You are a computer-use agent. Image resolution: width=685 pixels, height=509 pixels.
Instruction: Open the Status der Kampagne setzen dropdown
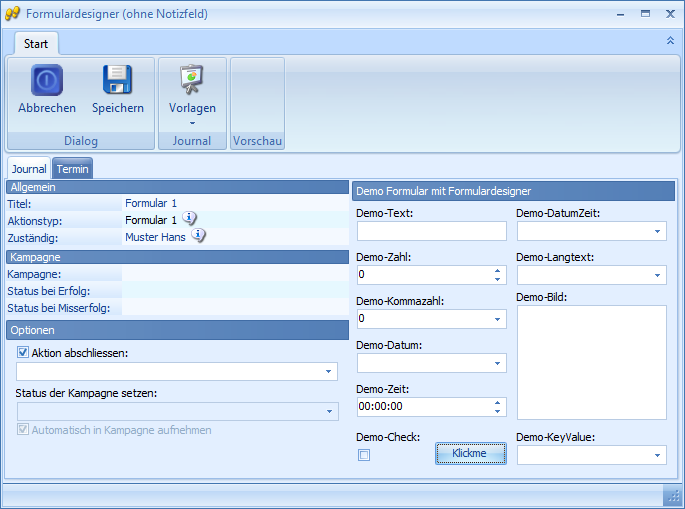pyautogui.click(x=329, y=412)
